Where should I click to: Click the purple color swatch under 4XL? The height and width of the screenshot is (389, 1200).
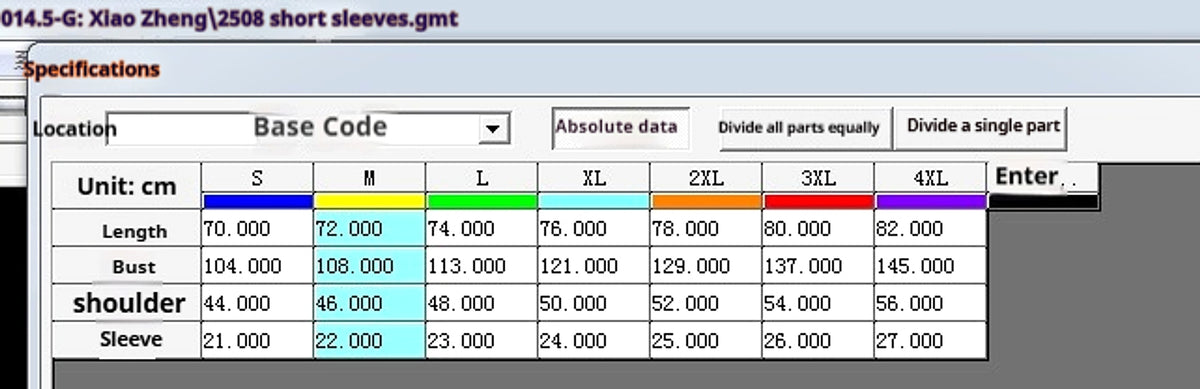[x=930, y=201]
